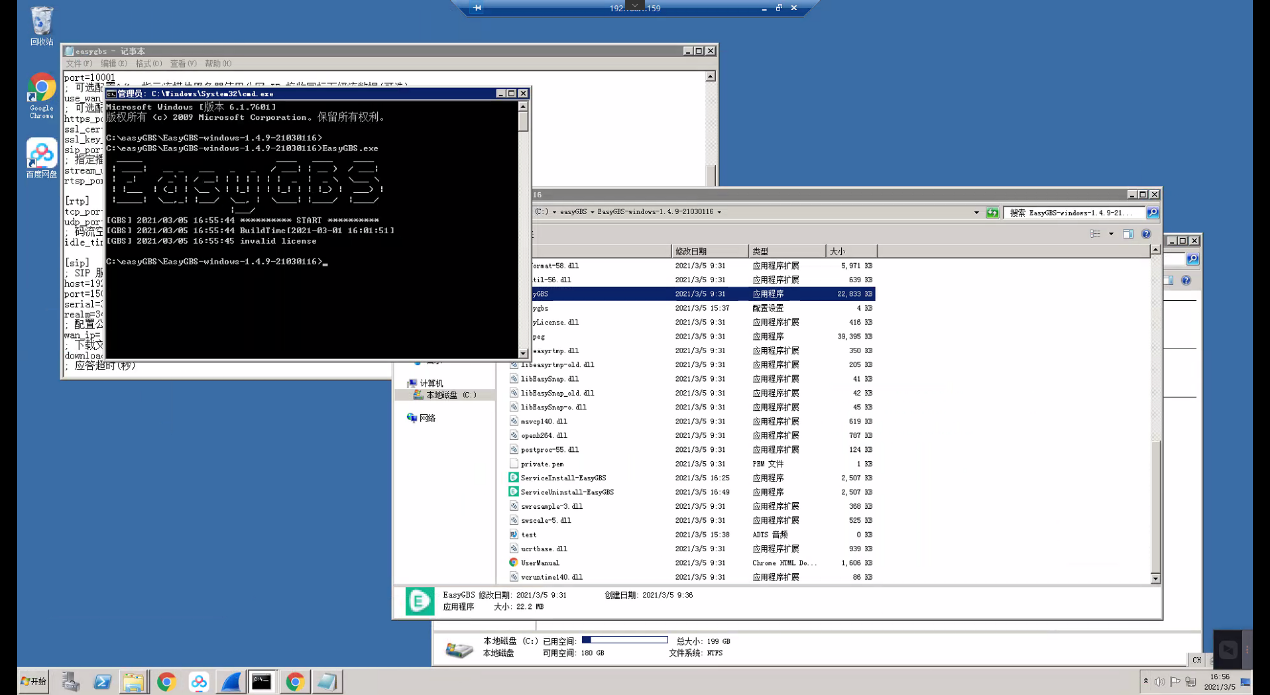Open Notepad Edit (编辑) menu
This screenshot has height=695, width=1270.
click(114, 63)
